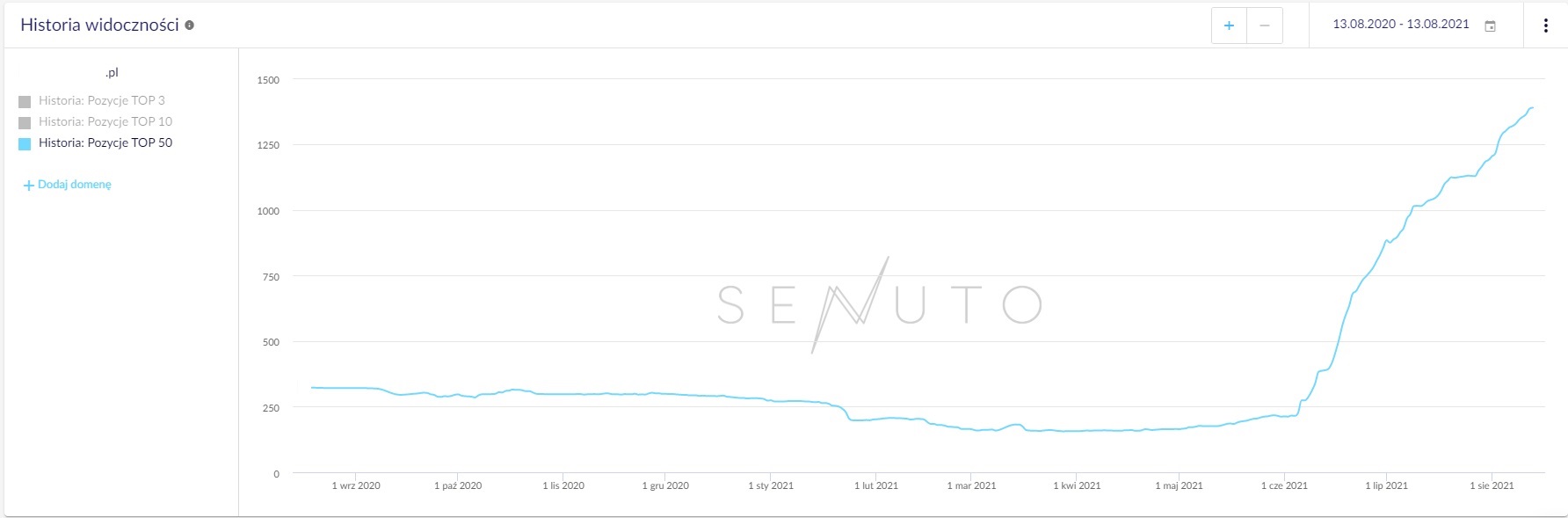Select the Historia: Pozycje TOP 3 label
The height and width of the screenshot is (518, 1568).
(102, 100)
